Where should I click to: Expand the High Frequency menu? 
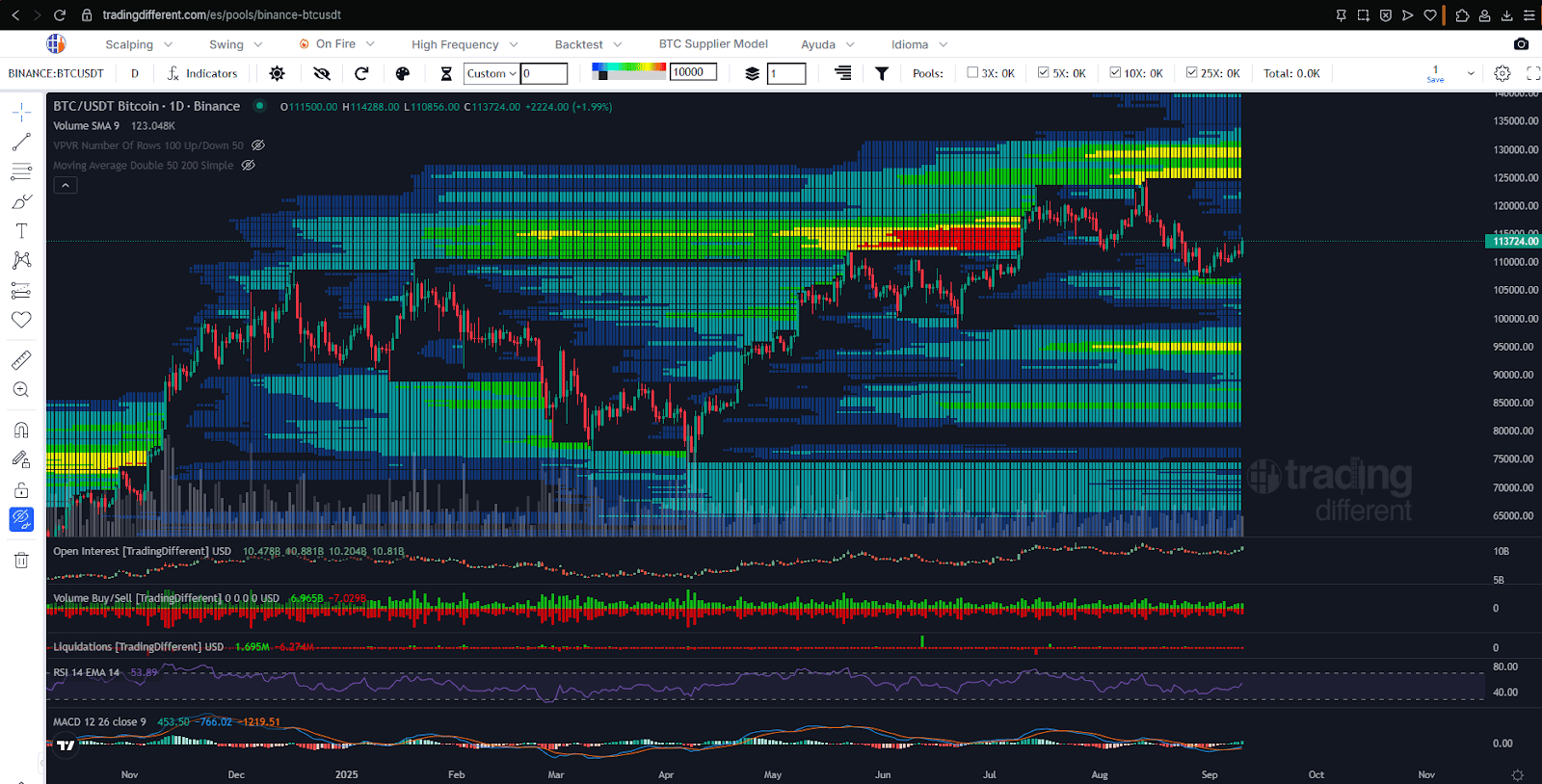465,44
